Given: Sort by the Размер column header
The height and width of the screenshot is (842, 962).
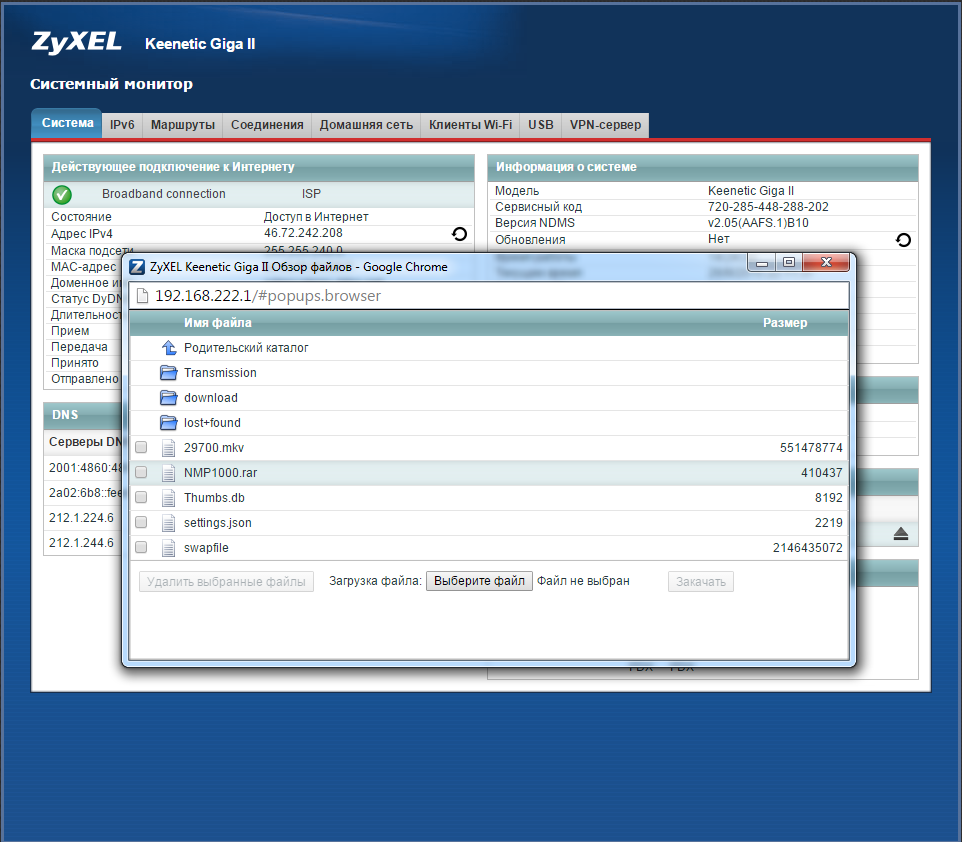Looking at the screenshot, I should (785, 323).
